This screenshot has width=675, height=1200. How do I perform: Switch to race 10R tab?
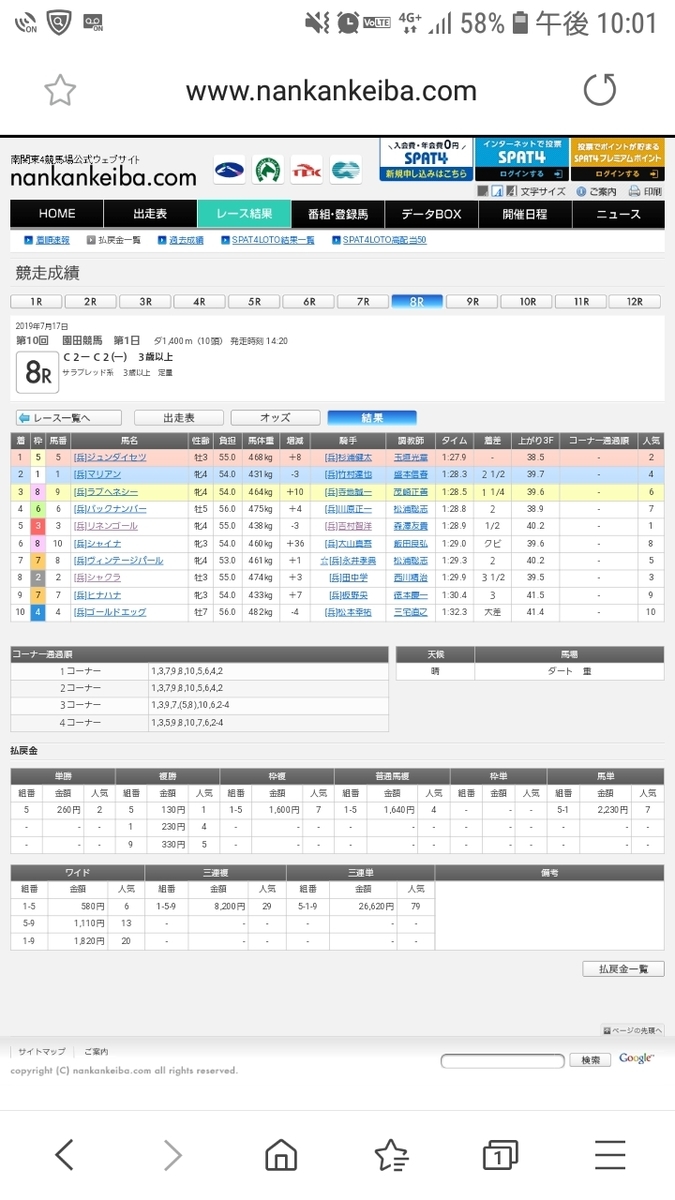(527, 301)
